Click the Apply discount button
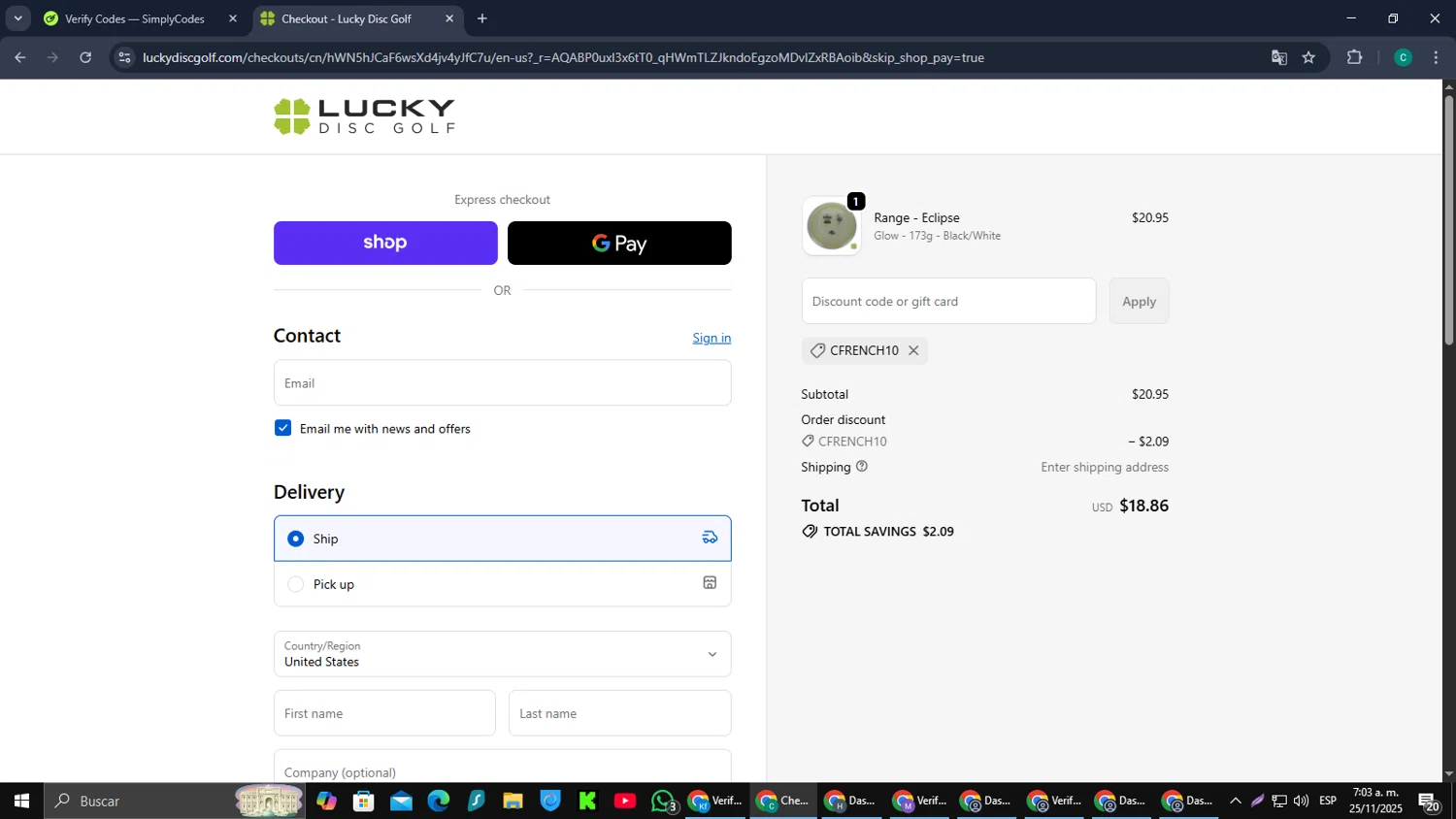Image resolution: width=1456 pixels, height=819 pixels. tap(1139, 301)
